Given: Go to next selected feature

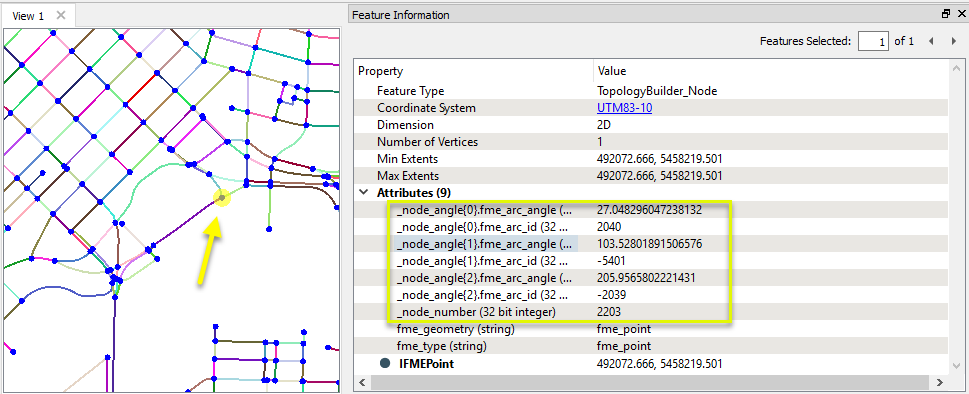Looking at the screenshot, I should (954, 41).
